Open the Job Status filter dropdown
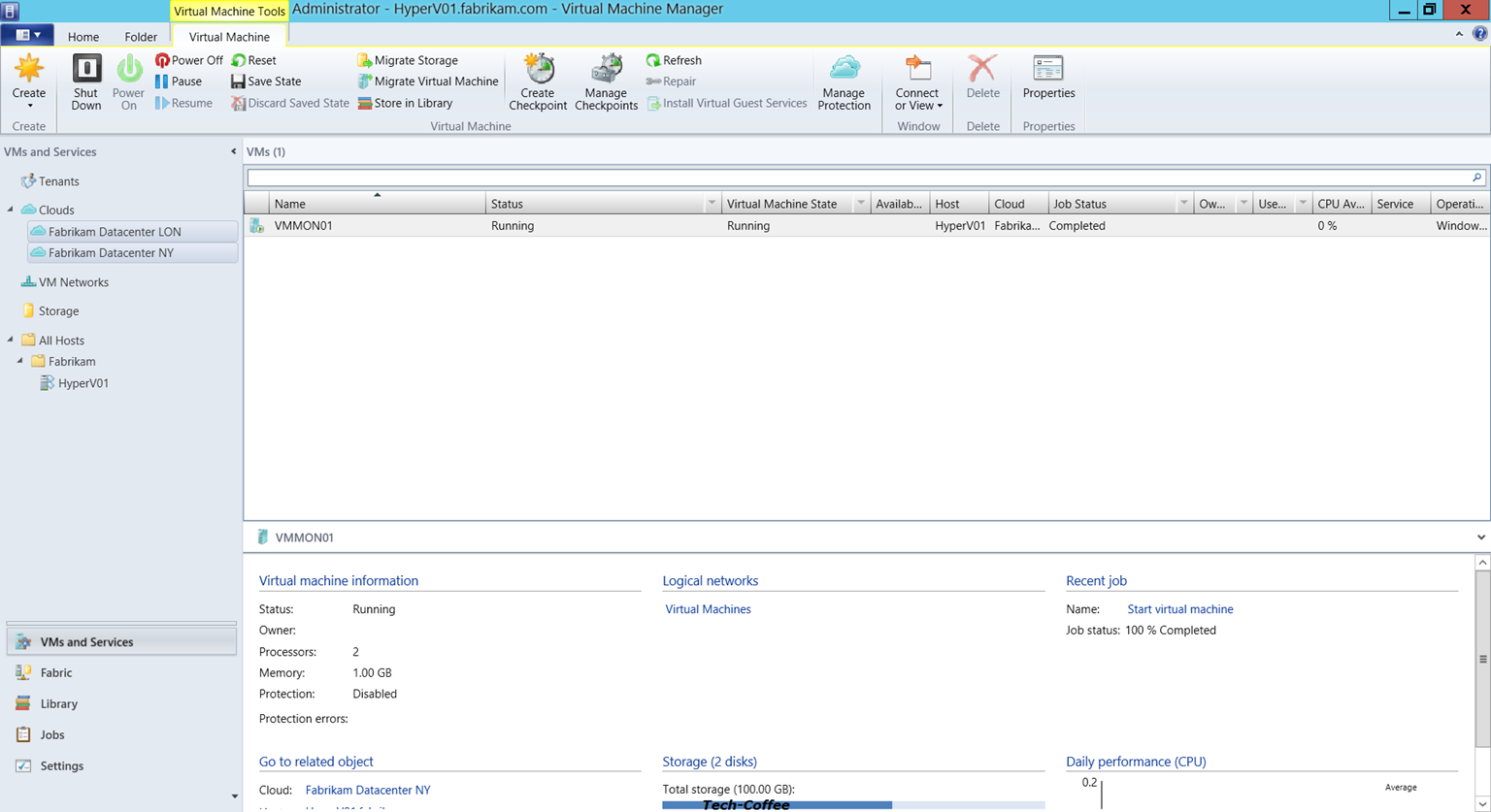 (x=1183, y=204)
